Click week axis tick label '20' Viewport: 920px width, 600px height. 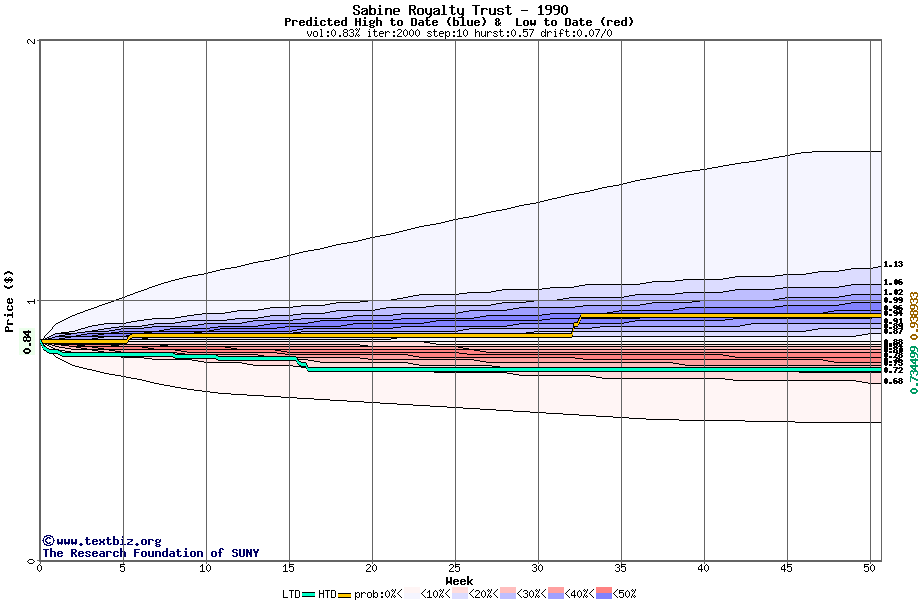pyautogui.click(x=371, y=568)
